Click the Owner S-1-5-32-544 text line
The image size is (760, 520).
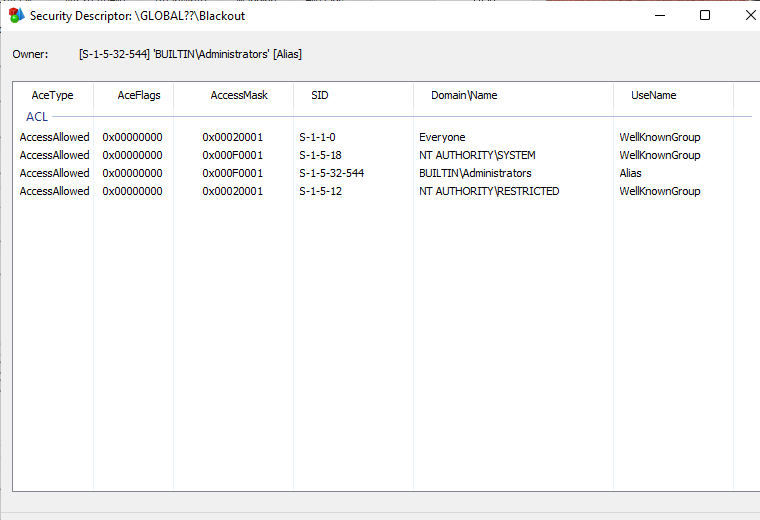click(190, 54)
